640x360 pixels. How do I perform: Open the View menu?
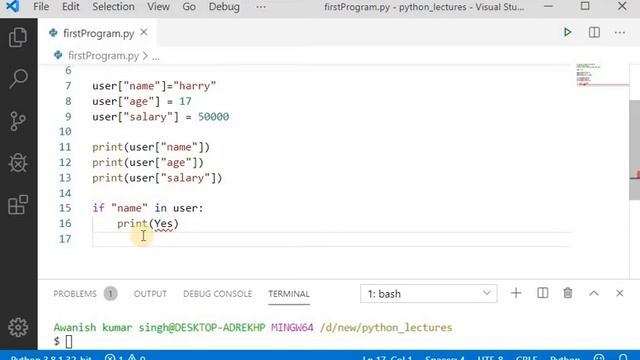[158, 7]
